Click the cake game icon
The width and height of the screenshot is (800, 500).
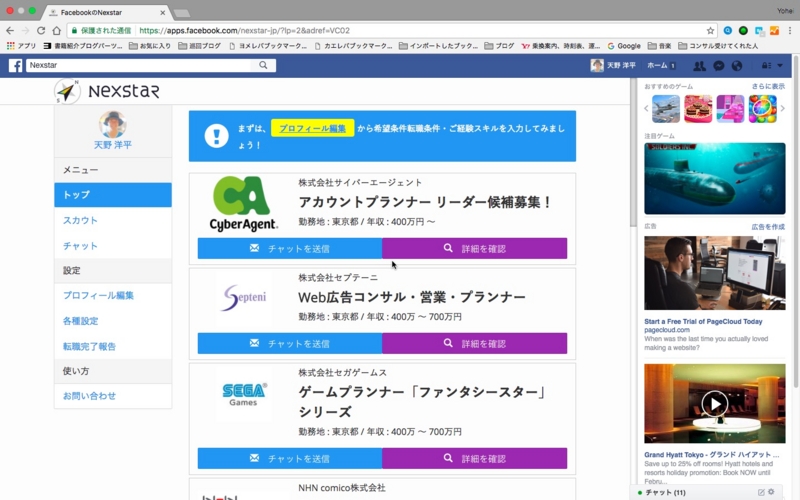pyautogui.click(x=698, y=109)
